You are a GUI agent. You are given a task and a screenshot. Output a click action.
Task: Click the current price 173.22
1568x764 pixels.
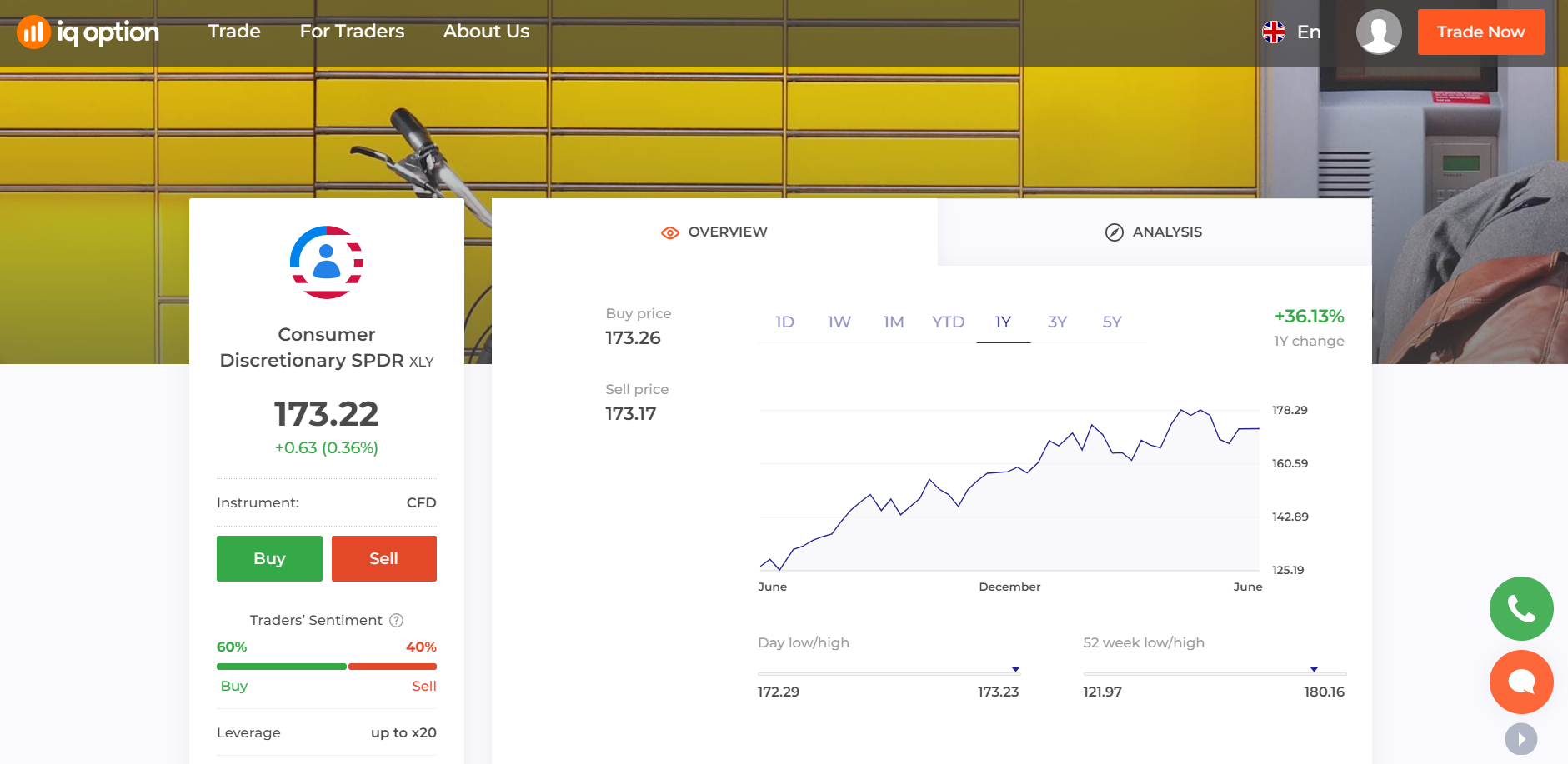(x=327, y=414)
